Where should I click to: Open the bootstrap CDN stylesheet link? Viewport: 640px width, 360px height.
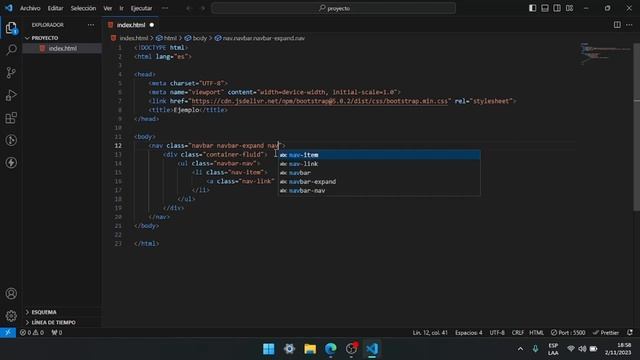point(320,101)
